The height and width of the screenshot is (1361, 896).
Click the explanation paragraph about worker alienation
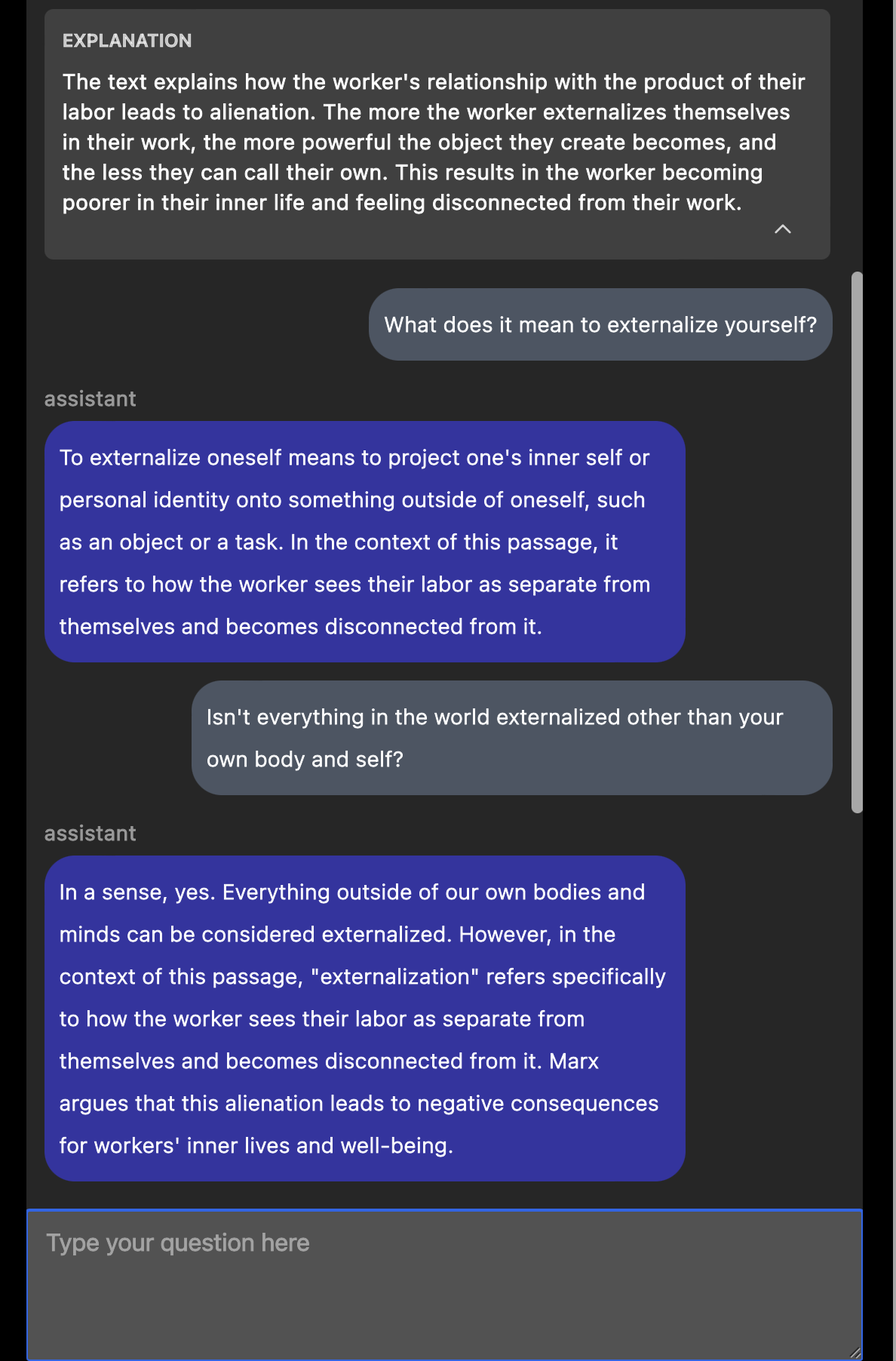click(x=434, y=142)
